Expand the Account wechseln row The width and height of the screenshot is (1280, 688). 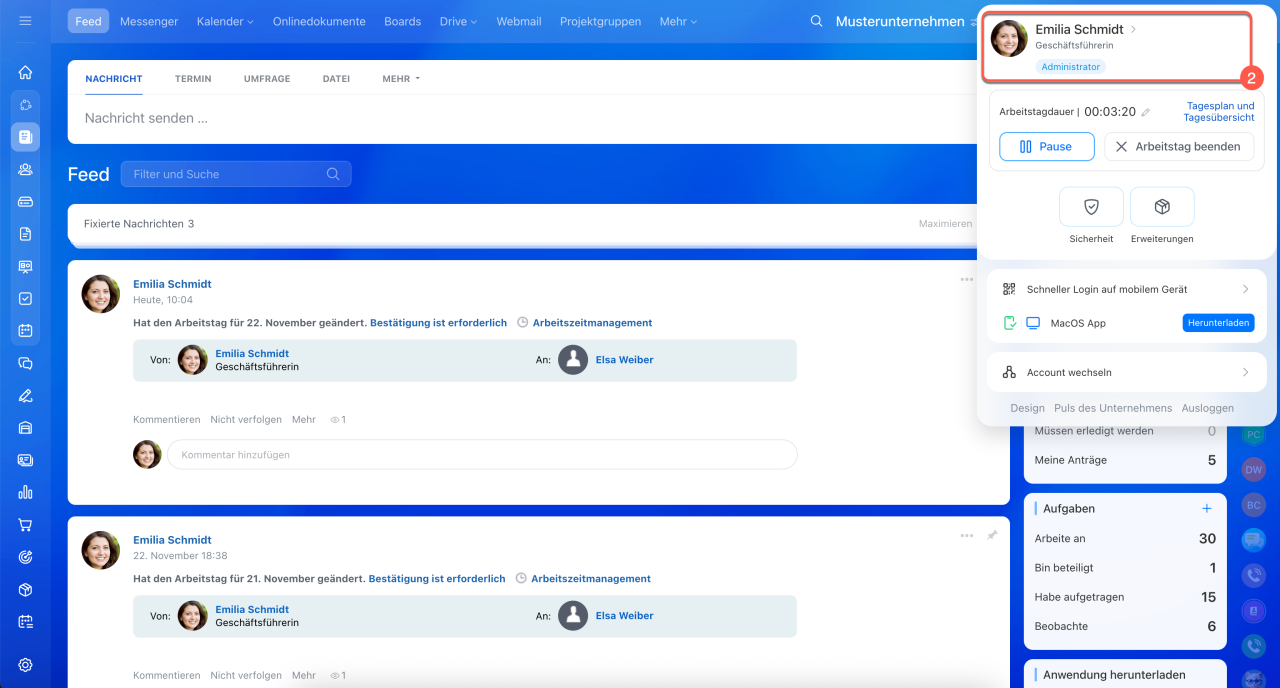pyautogui.click(x=1127, y=372)
